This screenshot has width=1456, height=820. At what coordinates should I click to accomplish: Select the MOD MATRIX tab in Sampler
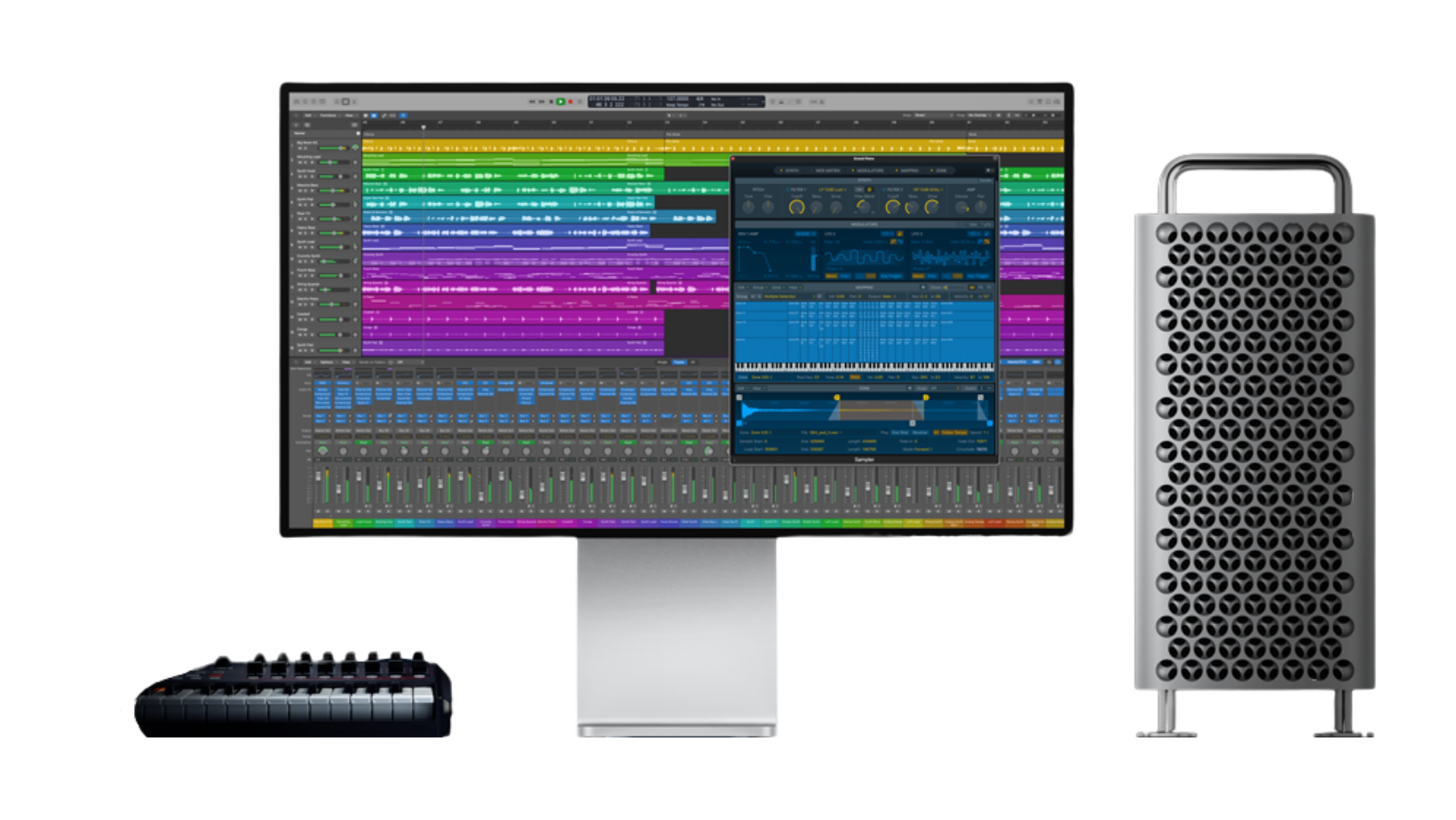click(x=827, y=170)
